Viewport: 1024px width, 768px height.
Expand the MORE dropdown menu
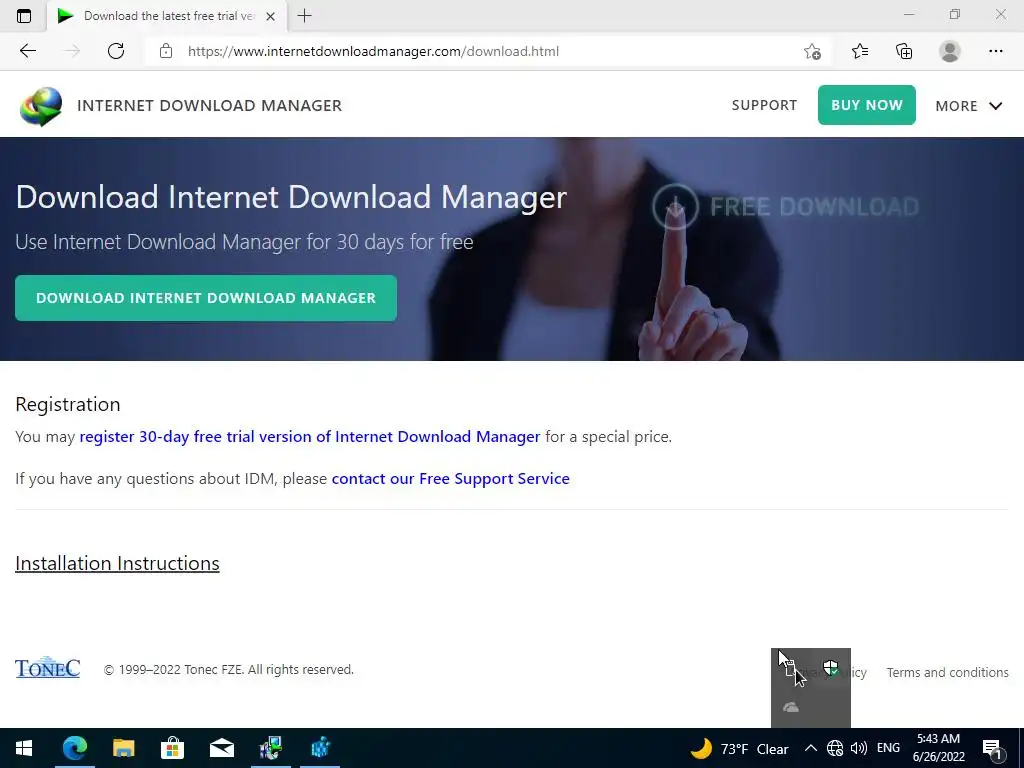click(968, 106)
